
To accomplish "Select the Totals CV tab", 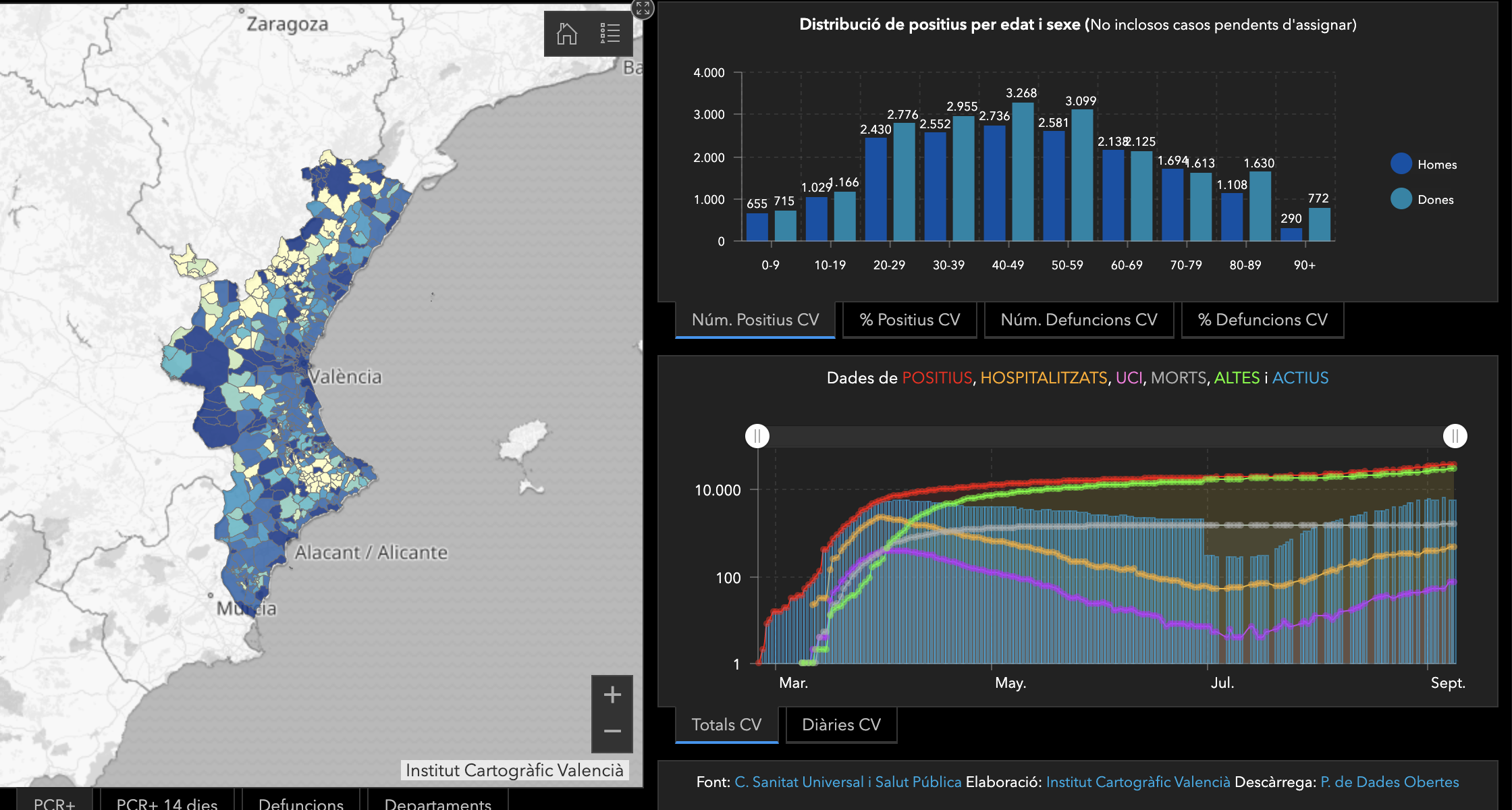I will [x=726, y=725].
